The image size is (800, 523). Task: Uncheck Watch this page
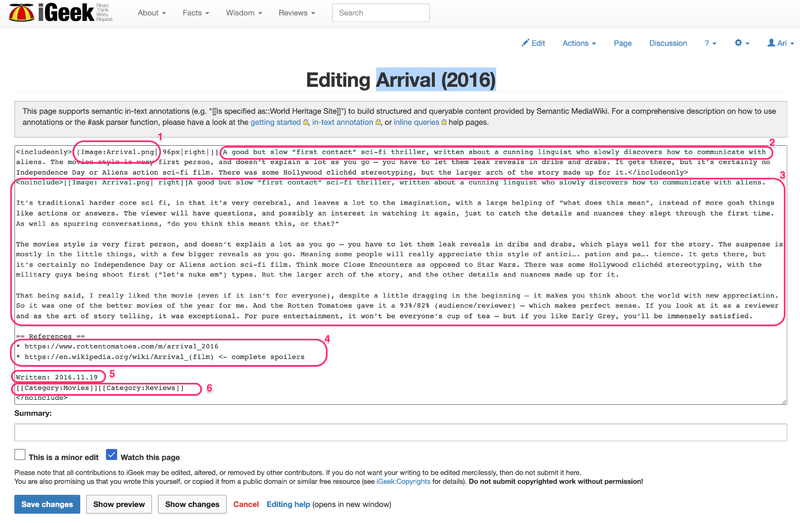[x=111, y=454]
